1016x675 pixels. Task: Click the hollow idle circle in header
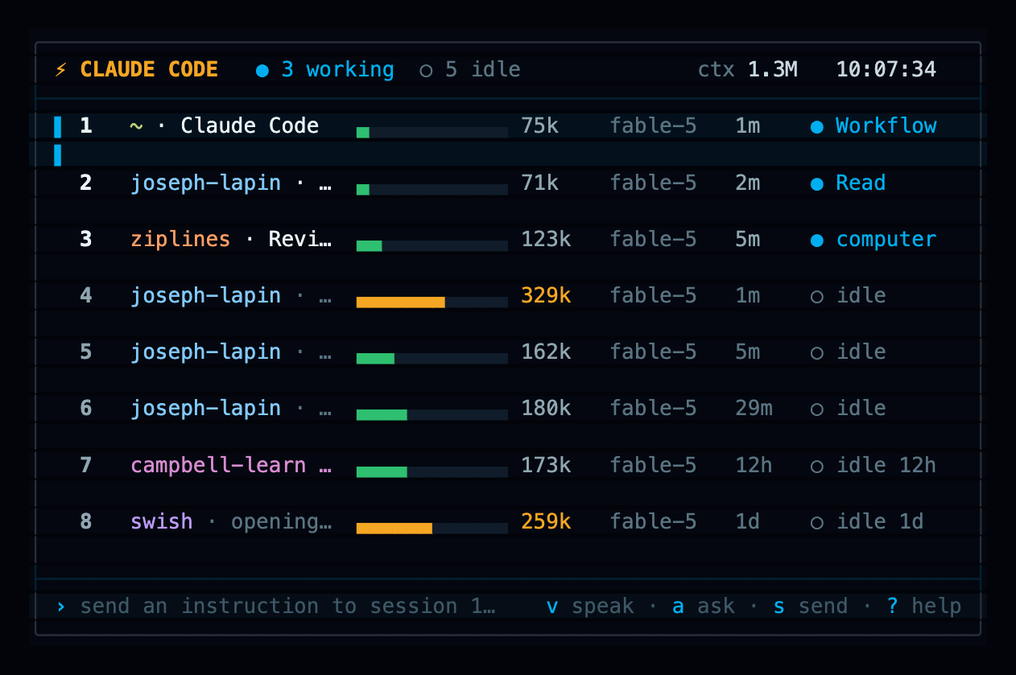(x=426, y=71)
